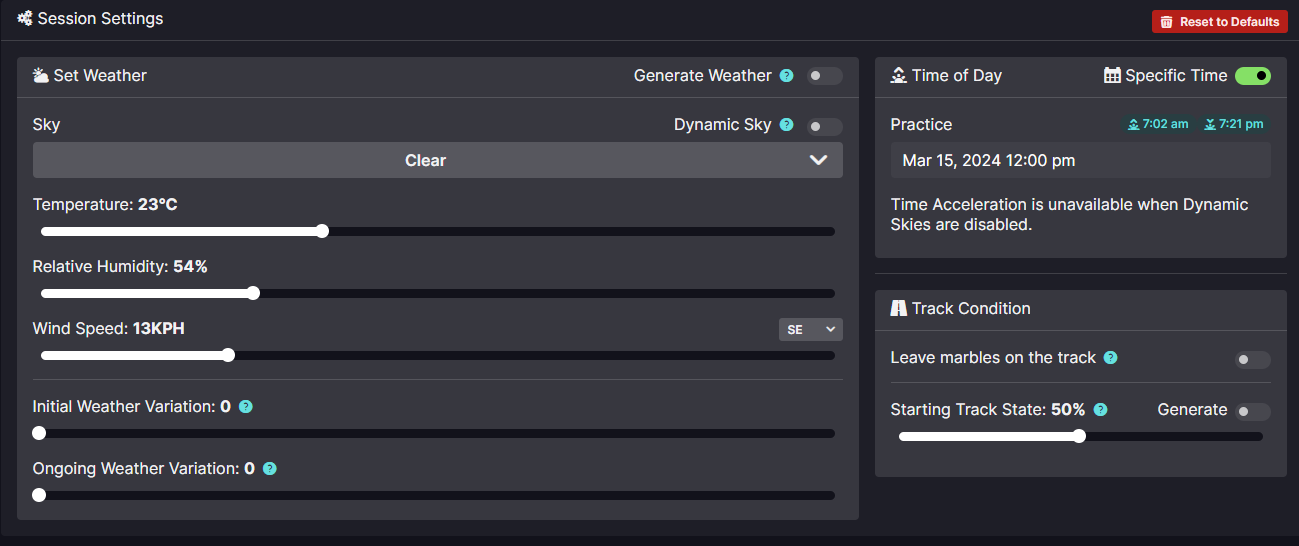Click the sunrise 7:02 am badge

[1158, 124]
